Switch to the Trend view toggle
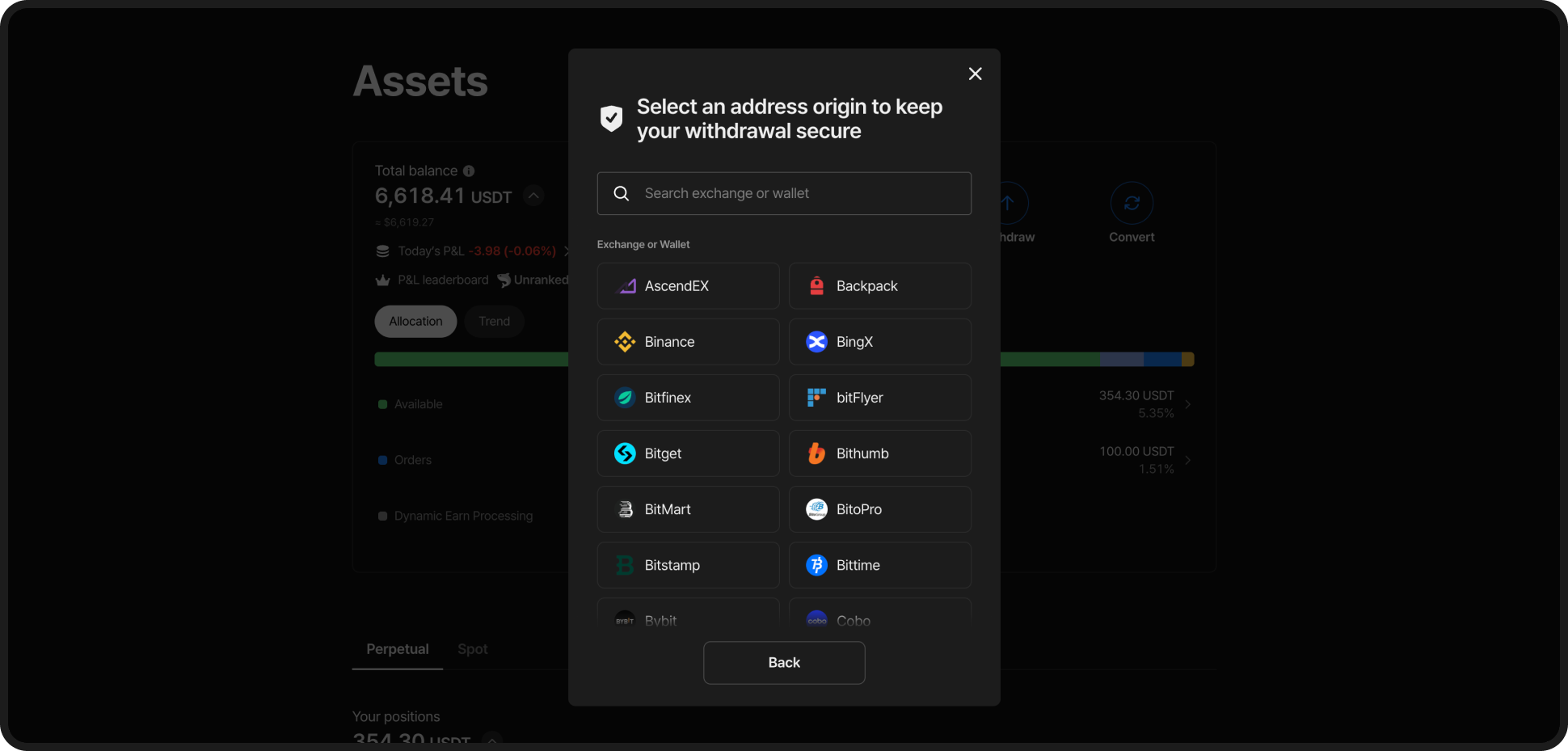1568x751 pixels. click(494, 322)
